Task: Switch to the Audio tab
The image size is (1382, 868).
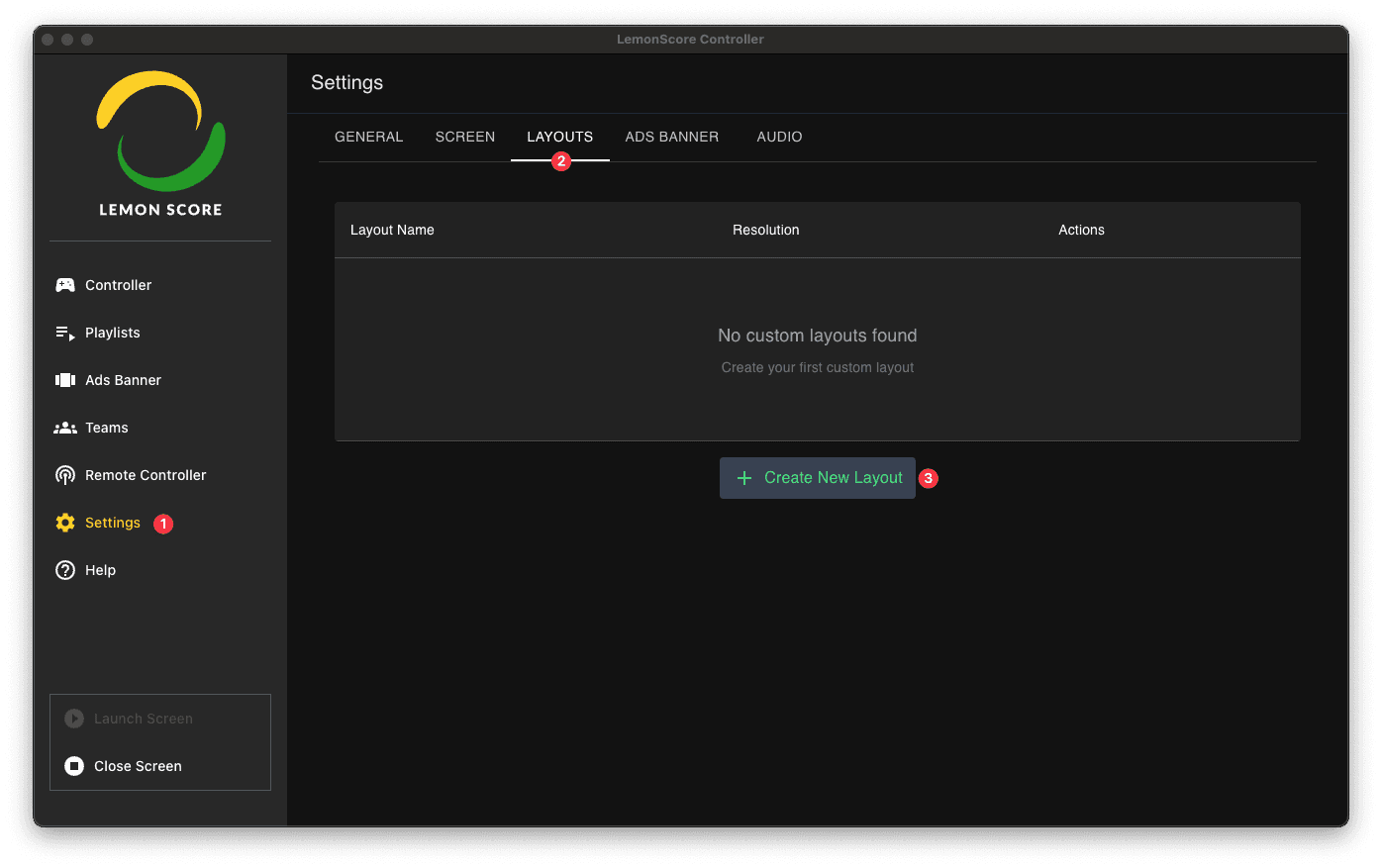Action: coord(779,137)
